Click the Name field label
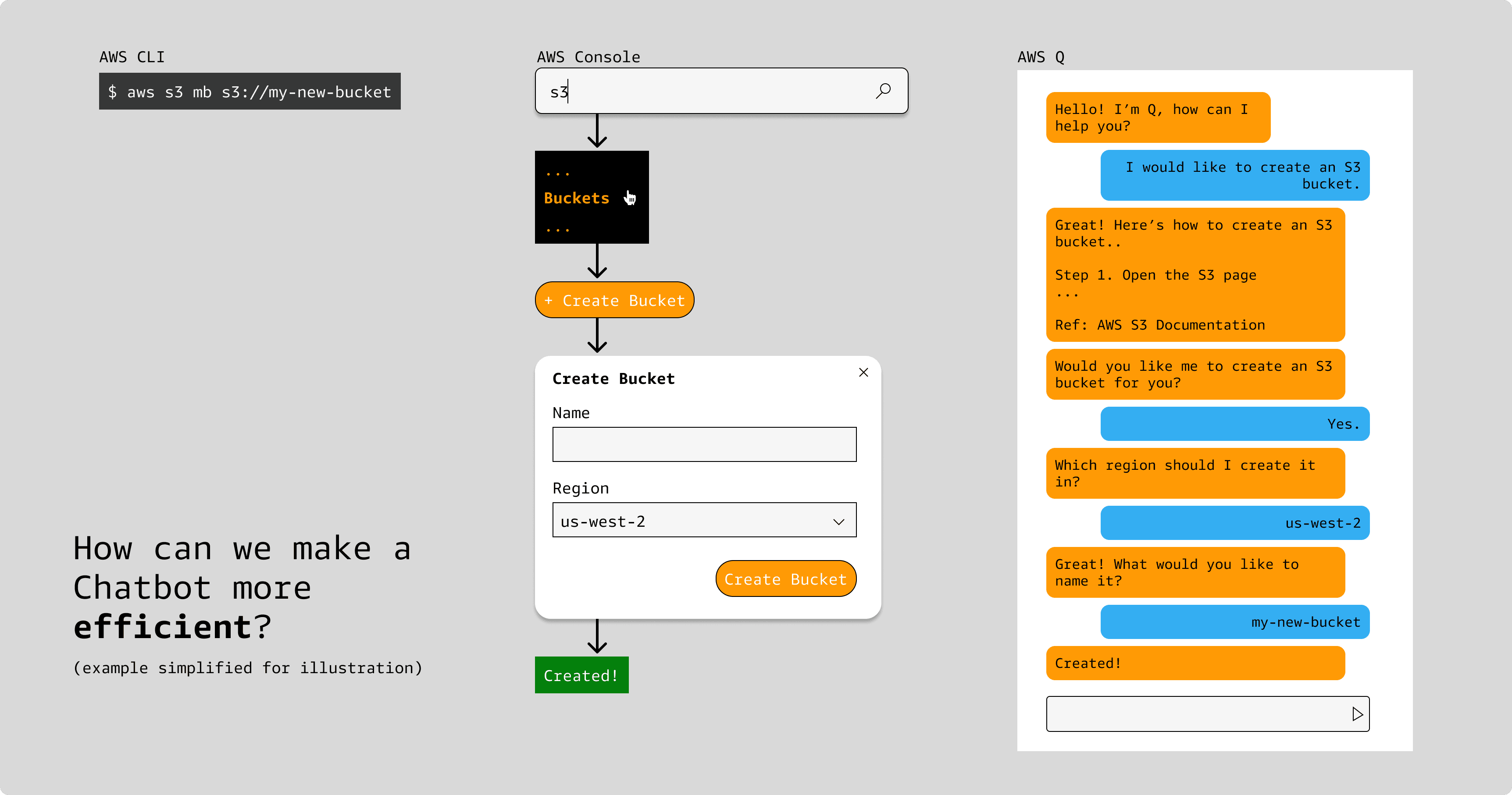 coord(571,413)
